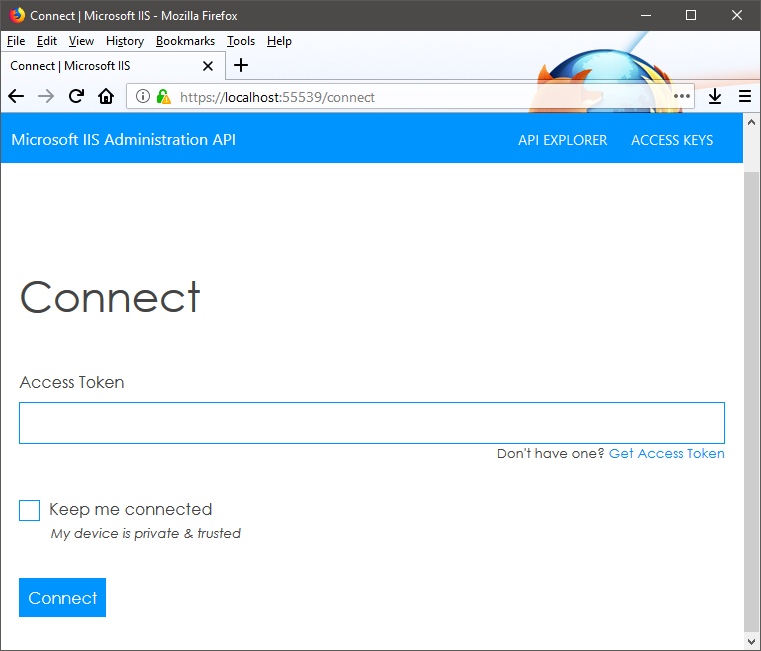
Task: Open the Bookmarks menu
Action: (185, 41)
